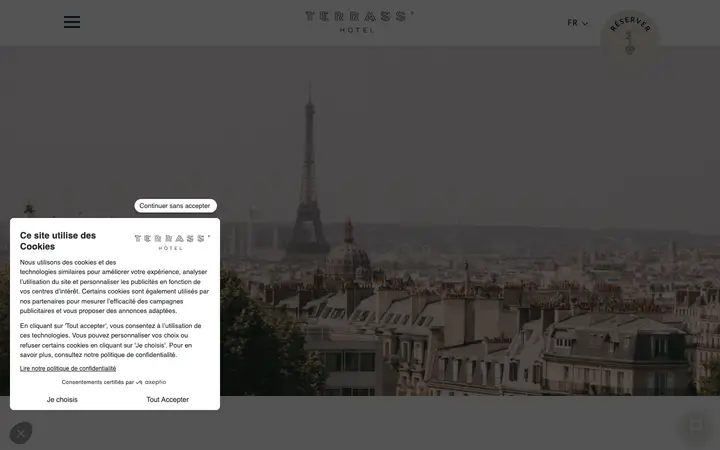Click Continuer sans accepter

pos(175,206)
